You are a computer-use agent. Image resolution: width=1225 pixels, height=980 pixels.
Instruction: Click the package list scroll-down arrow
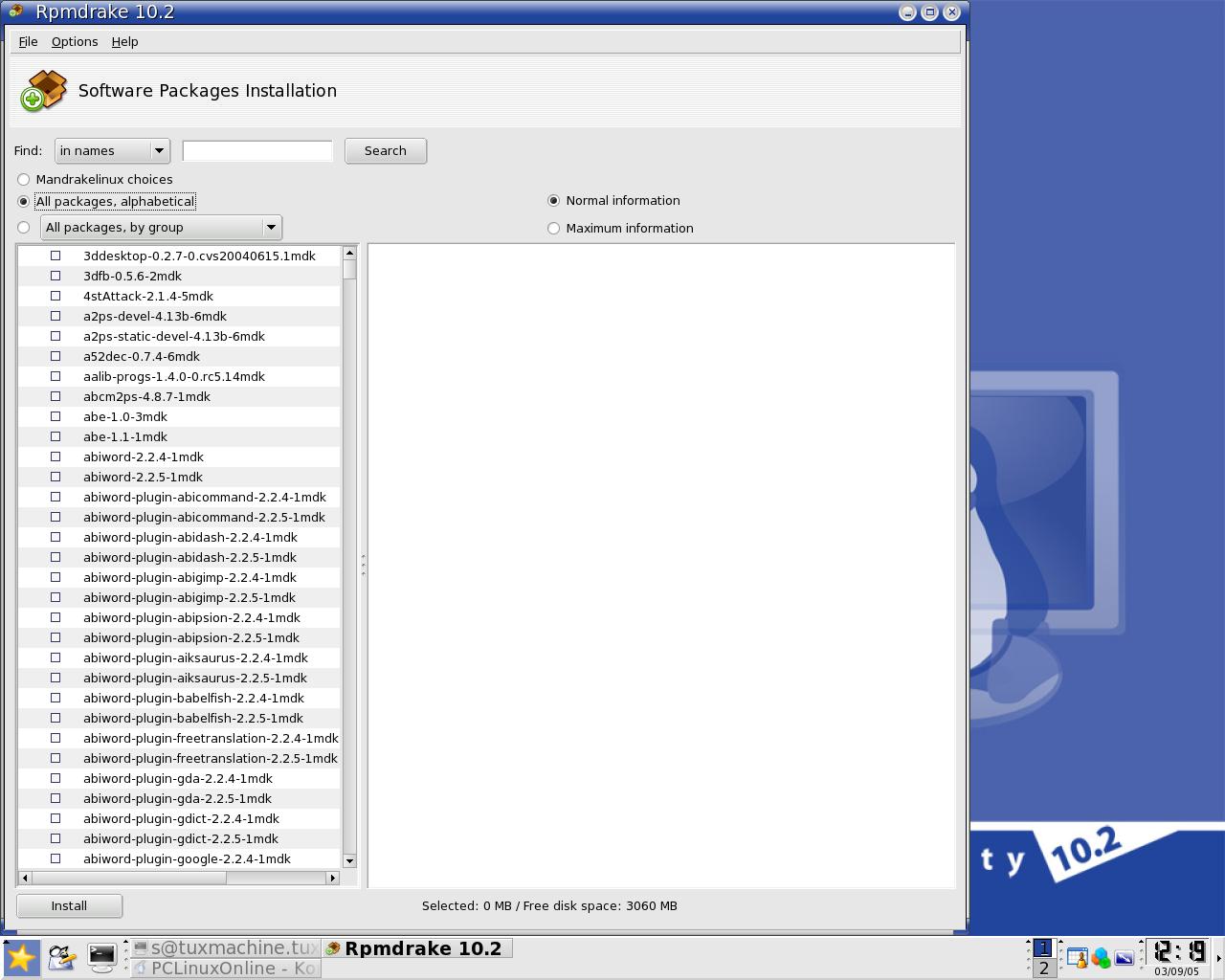pos(349,860)
